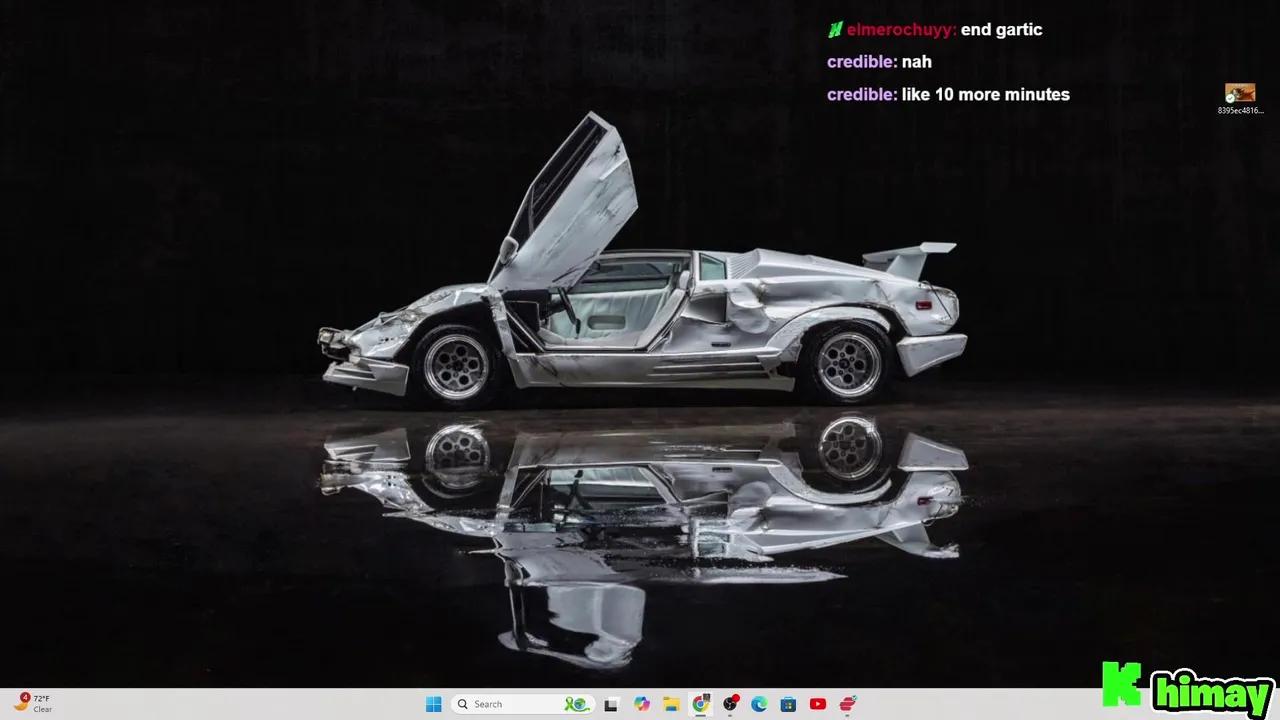Image resolution: width=1280 pixels, height=720 pixels.
Task: Open the 72°F Clear weather widget
Action: [x=33, y=703]
